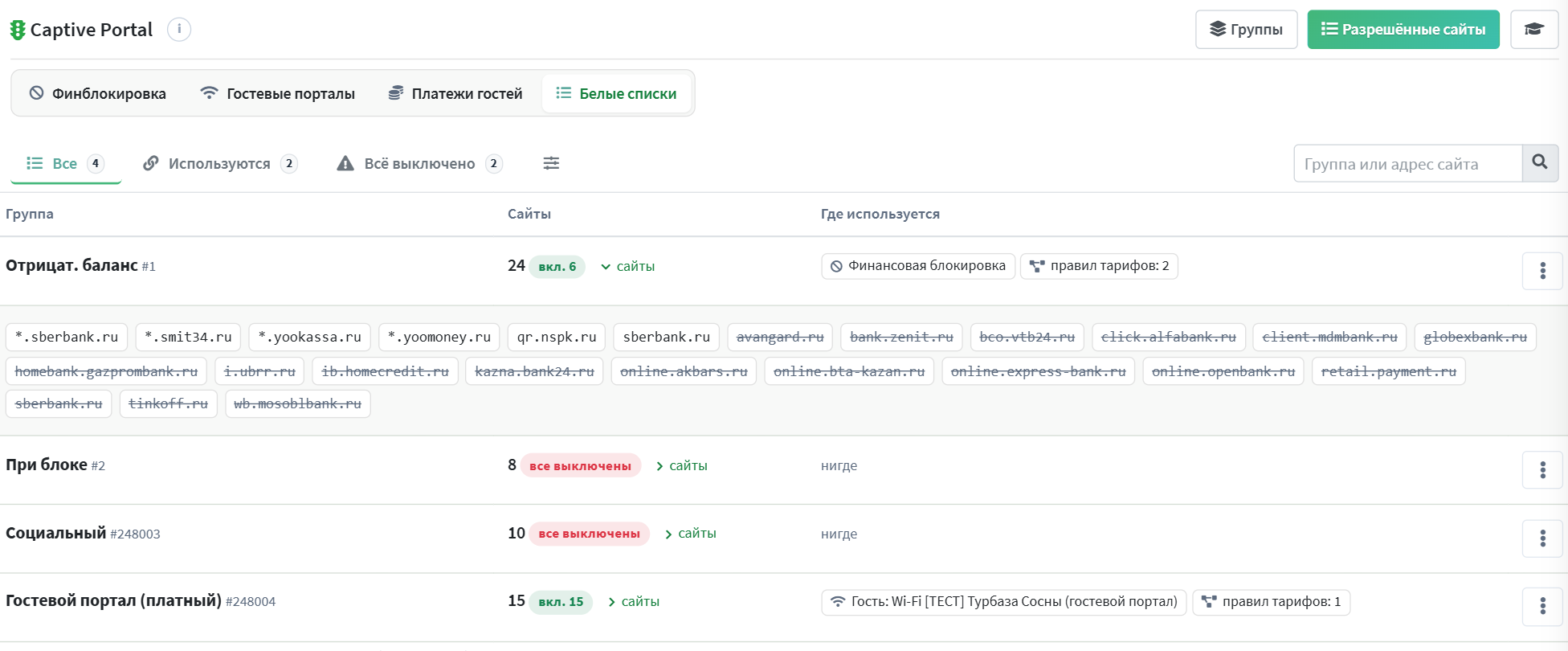Open three-dot menu for Гостевой портал (платный)
The height and width of the screenshot is (651, 1568).
pyautogui.click(x=1542, y=606)
